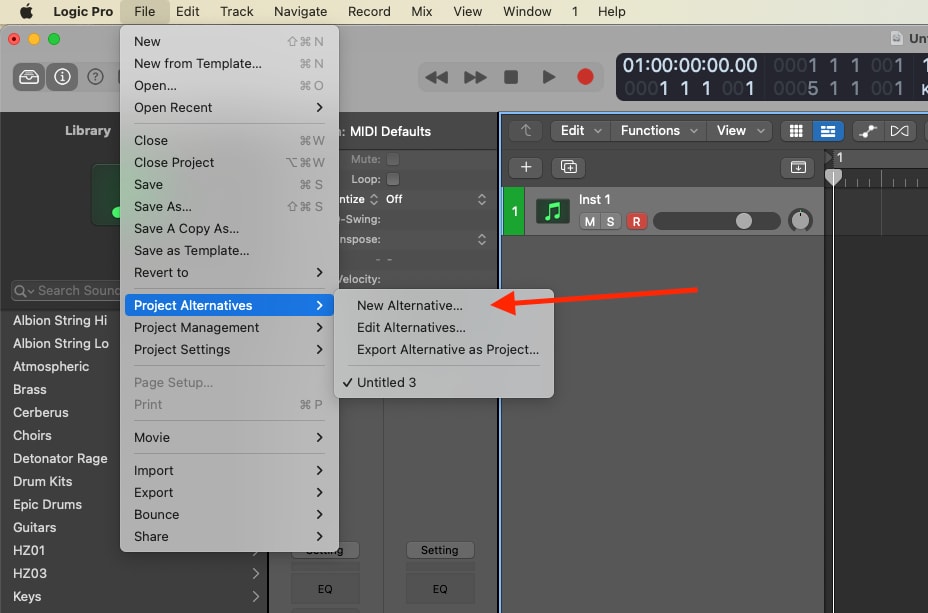Click the left EQ button on channel strip

325,589
